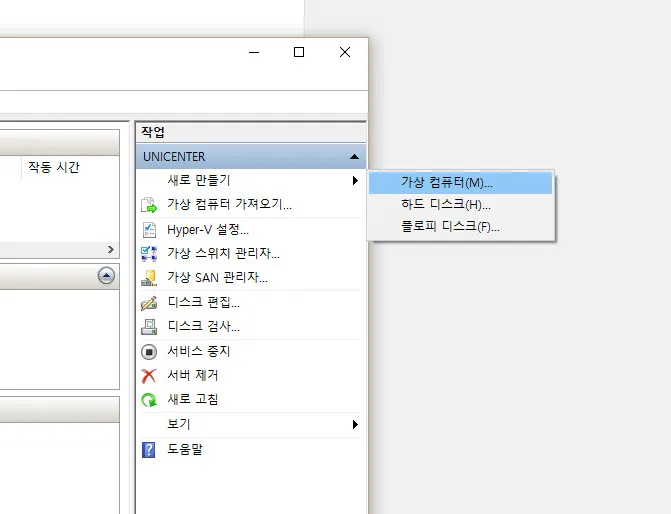
Task: Open 가상 SAN 관리자... action
Action: (x=217, y=278)
